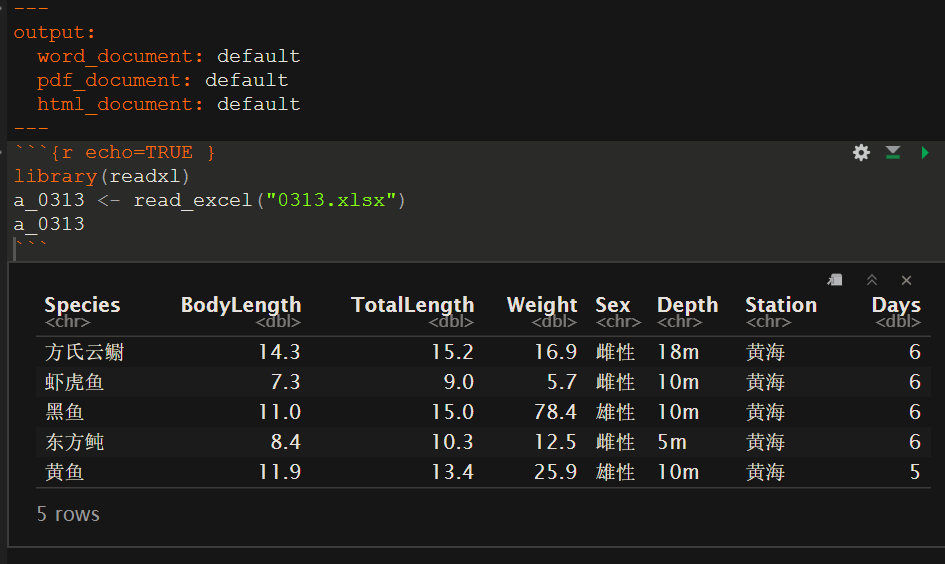The image size is (945, 564).
Task: Run current chunk with green play arrow
Action: 925,153
